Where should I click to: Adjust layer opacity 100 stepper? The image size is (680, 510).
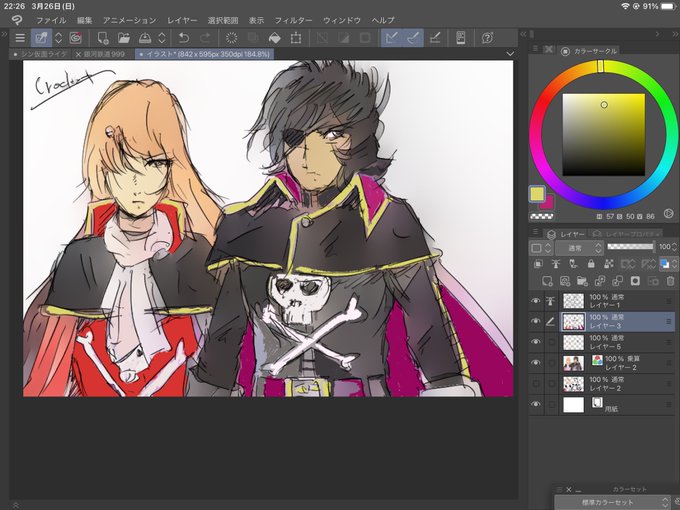(674, 247)
